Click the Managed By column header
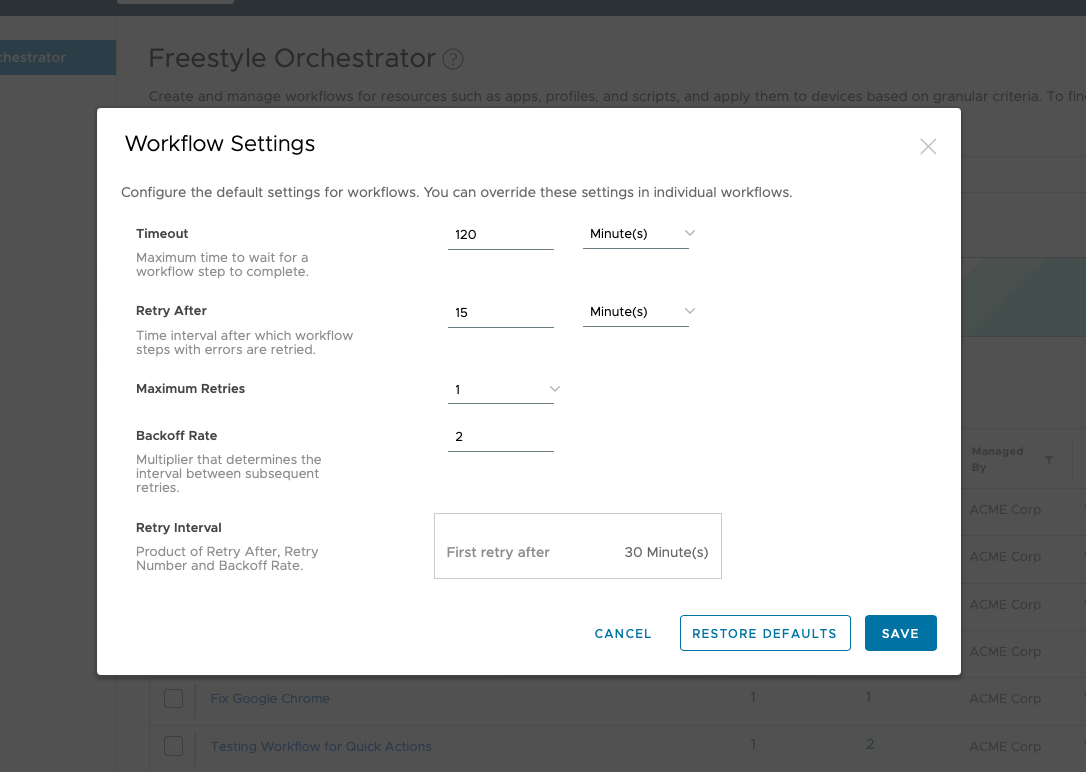This screenshot has height=772, width=1086. [x=997, y=459]
